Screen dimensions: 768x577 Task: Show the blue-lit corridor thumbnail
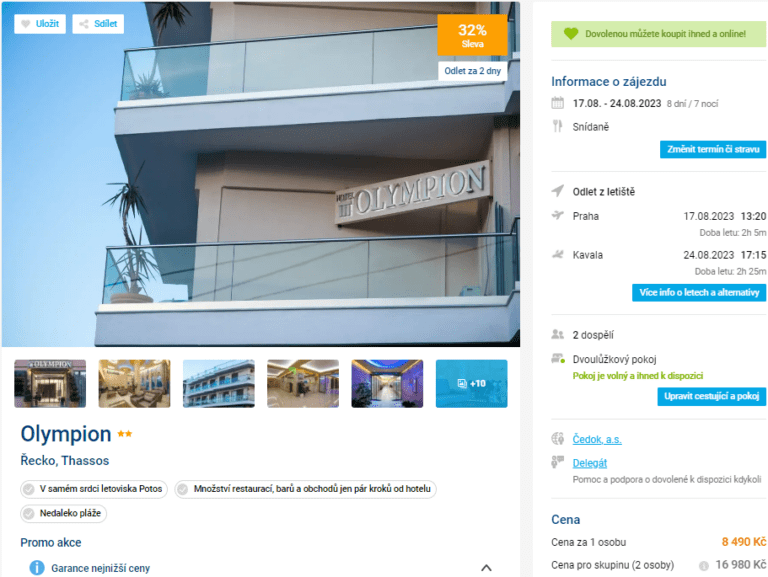(387, 384)
